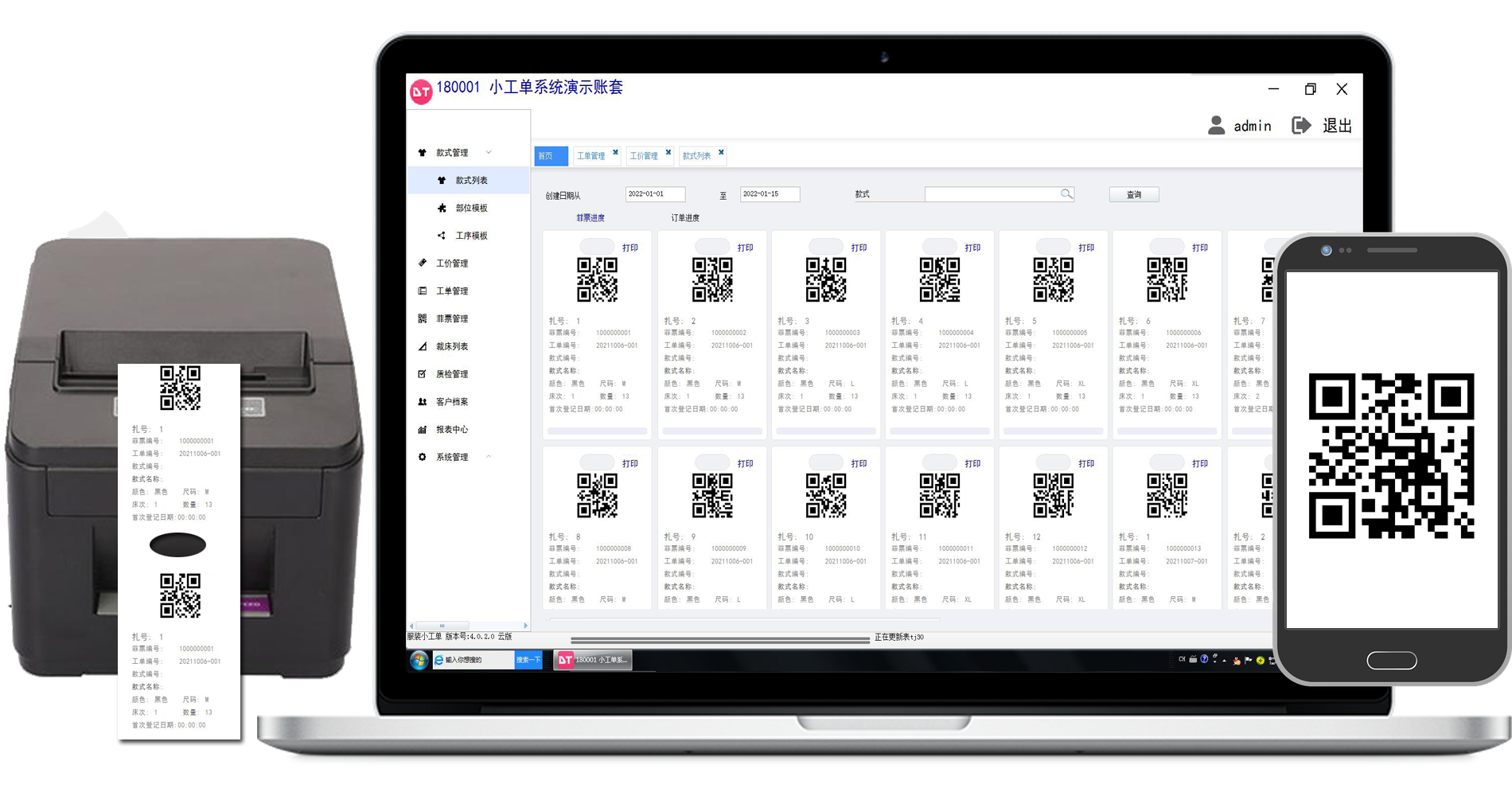Close the 工价管理 tab
The width and height of the screenshot is (1512, 796).
point(668,152)
